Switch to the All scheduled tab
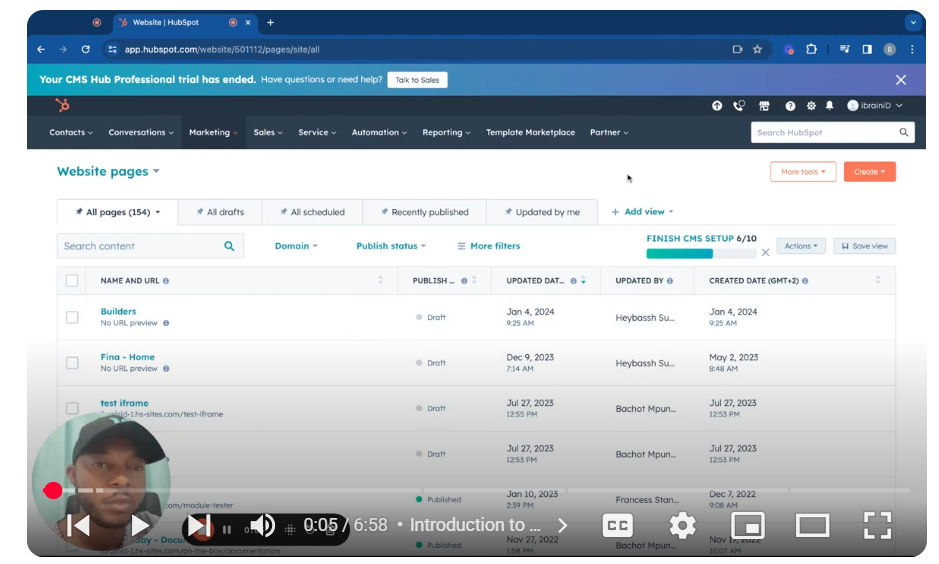 tap(312, 212)
